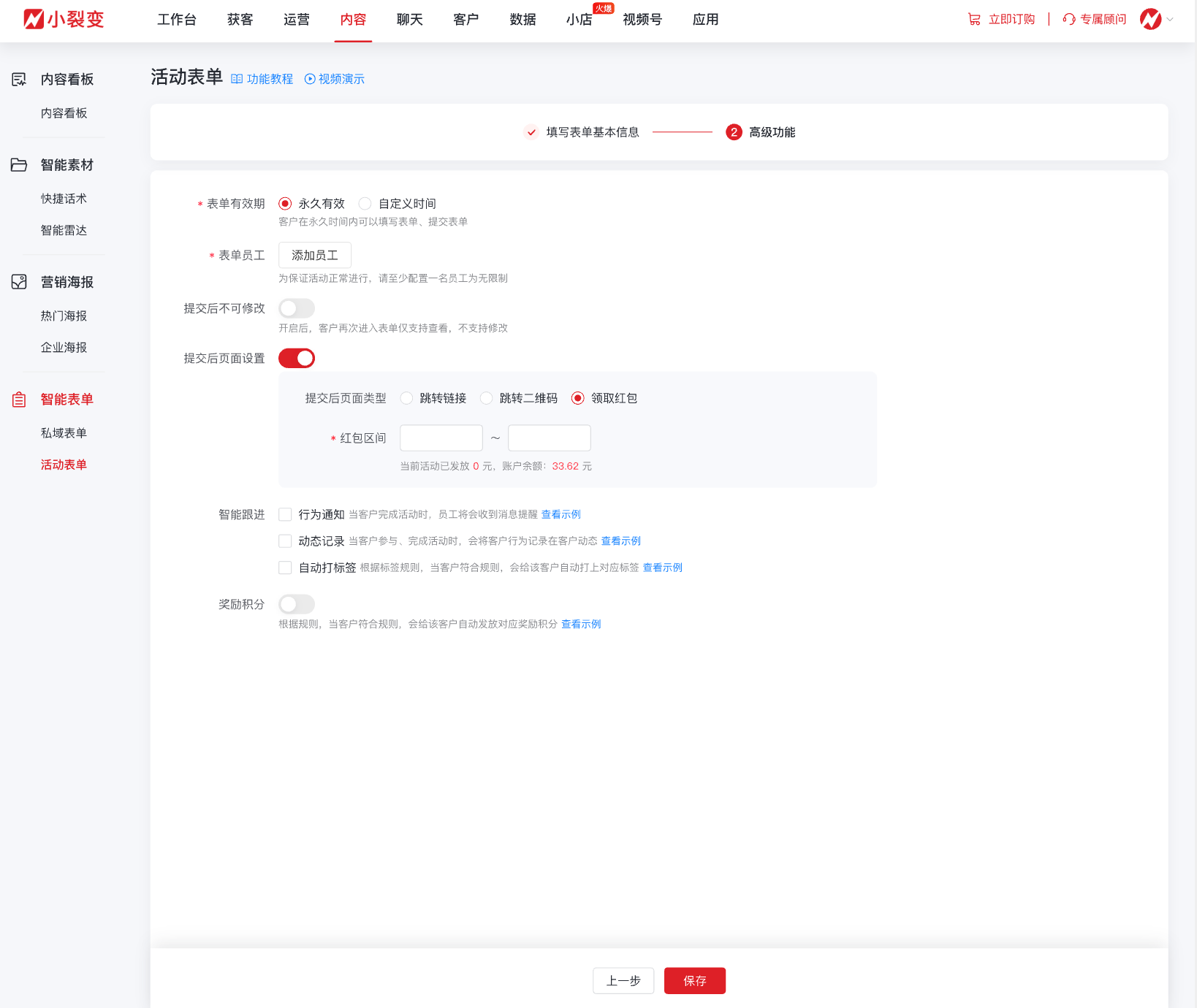Open 查看示例 beside 动态记录
This screenshot has width=1197, height=1008.
(x=621, y=541)
